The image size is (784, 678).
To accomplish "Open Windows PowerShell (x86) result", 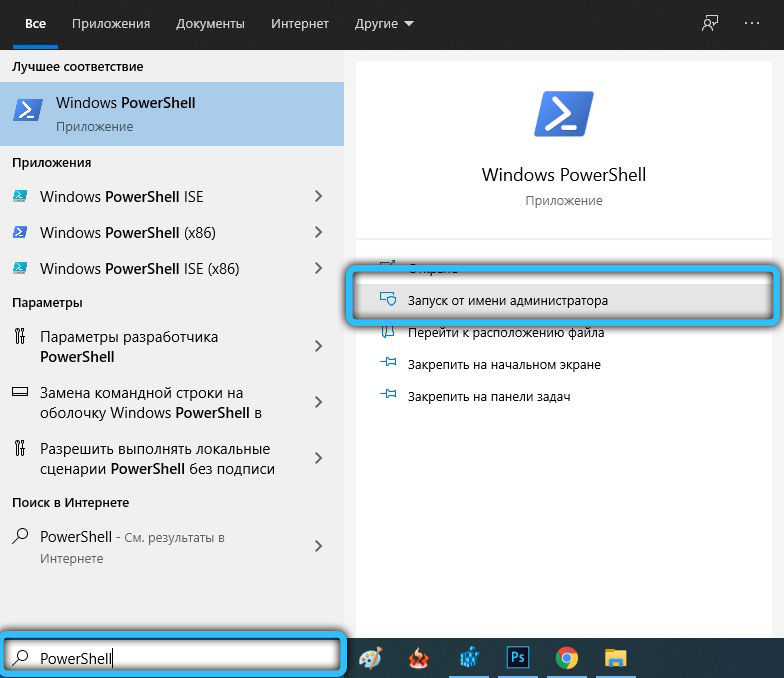I will [172, 232].
